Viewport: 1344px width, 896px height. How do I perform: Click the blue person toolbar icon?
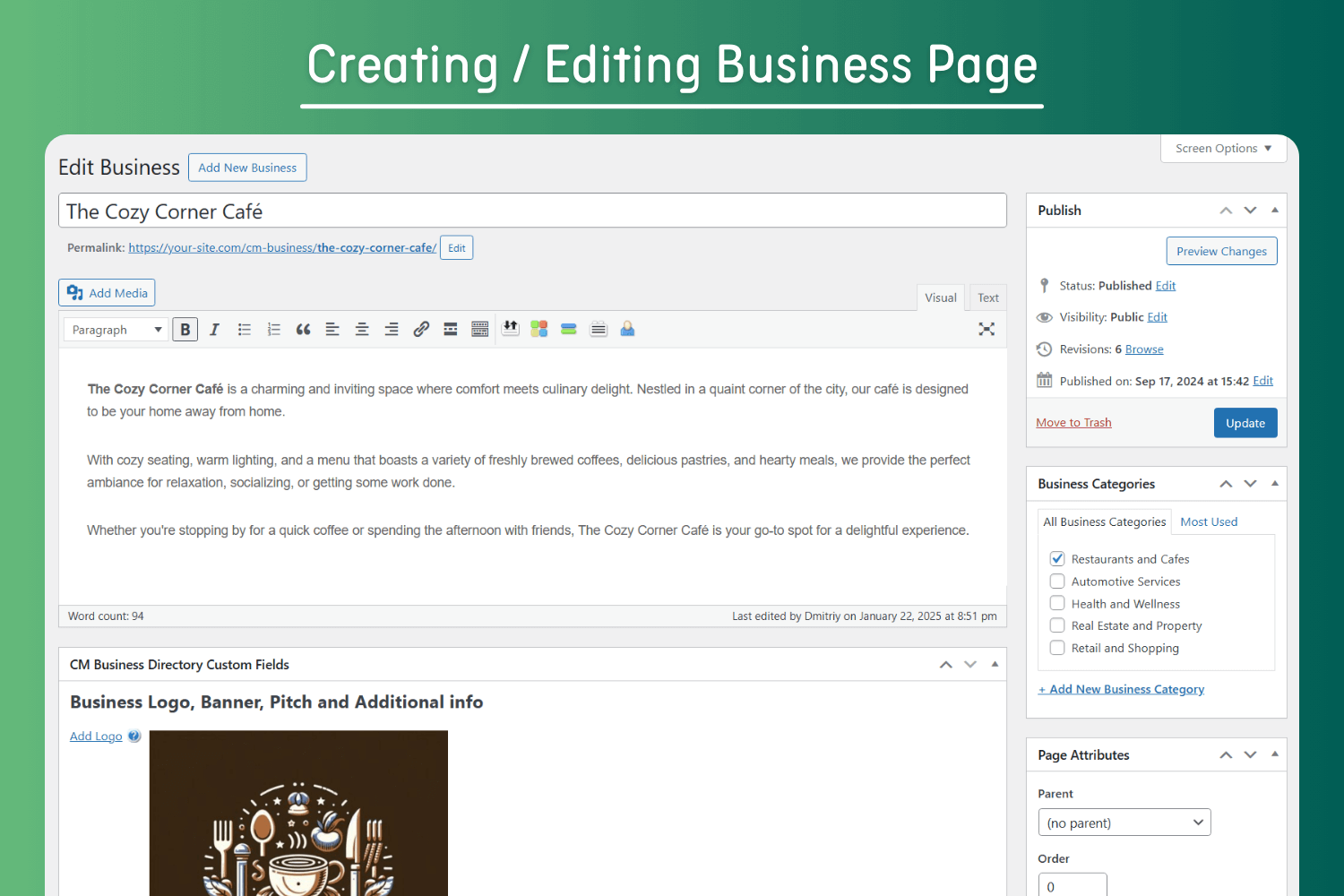coord(627,329)
